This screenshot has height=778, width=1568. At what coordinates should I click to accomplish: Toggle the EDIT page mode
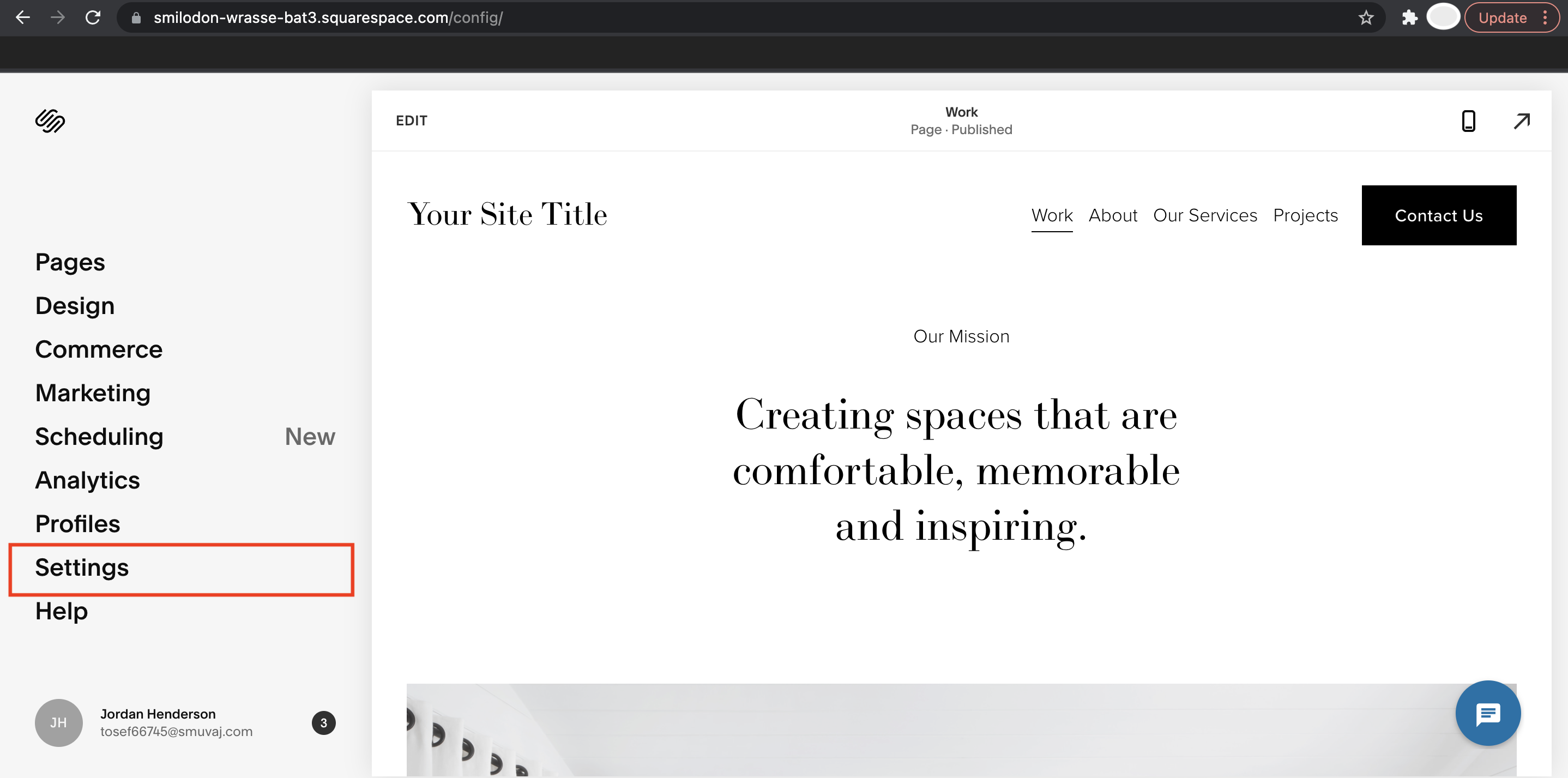click(411, 119)
